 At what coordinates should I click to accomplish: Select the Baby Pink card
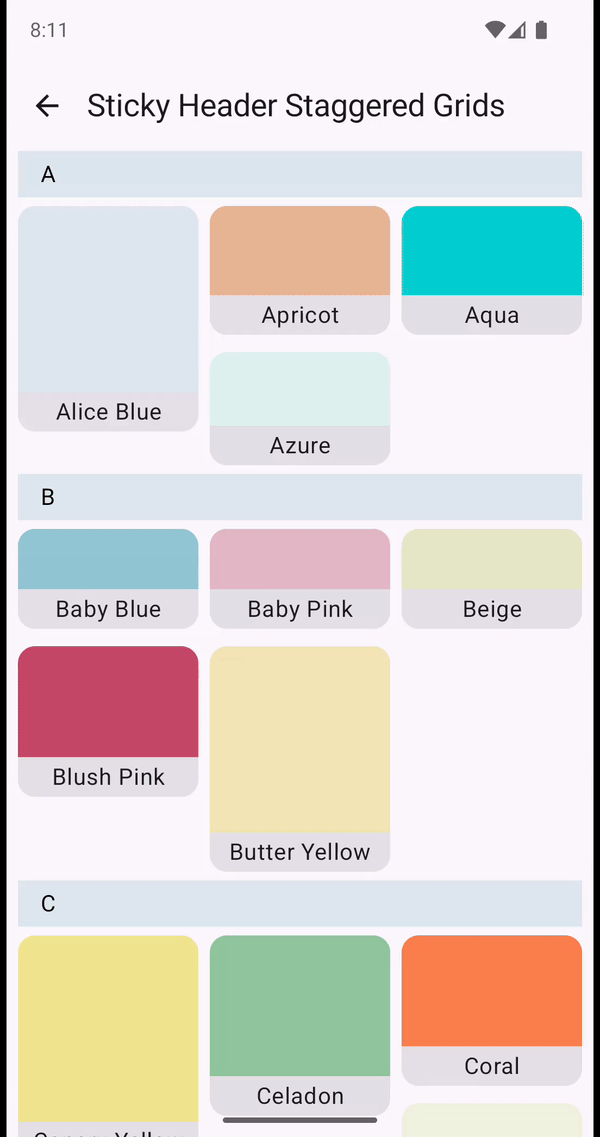[299, 577]
